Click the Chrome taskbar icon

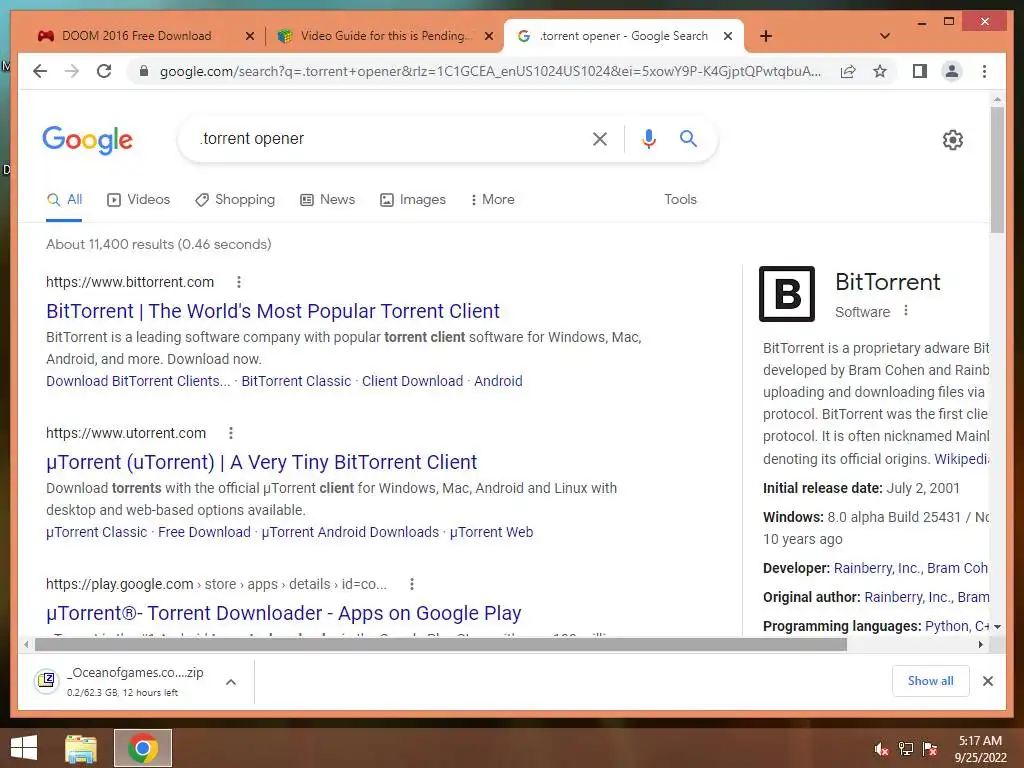142,748
